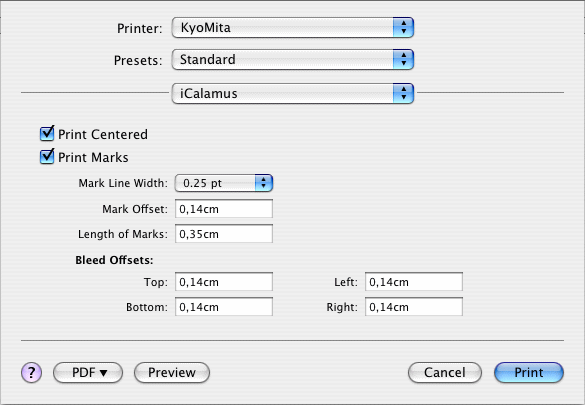Open the PDF options menu button
This screenshot has width=585, height=405.
(88, 373)
